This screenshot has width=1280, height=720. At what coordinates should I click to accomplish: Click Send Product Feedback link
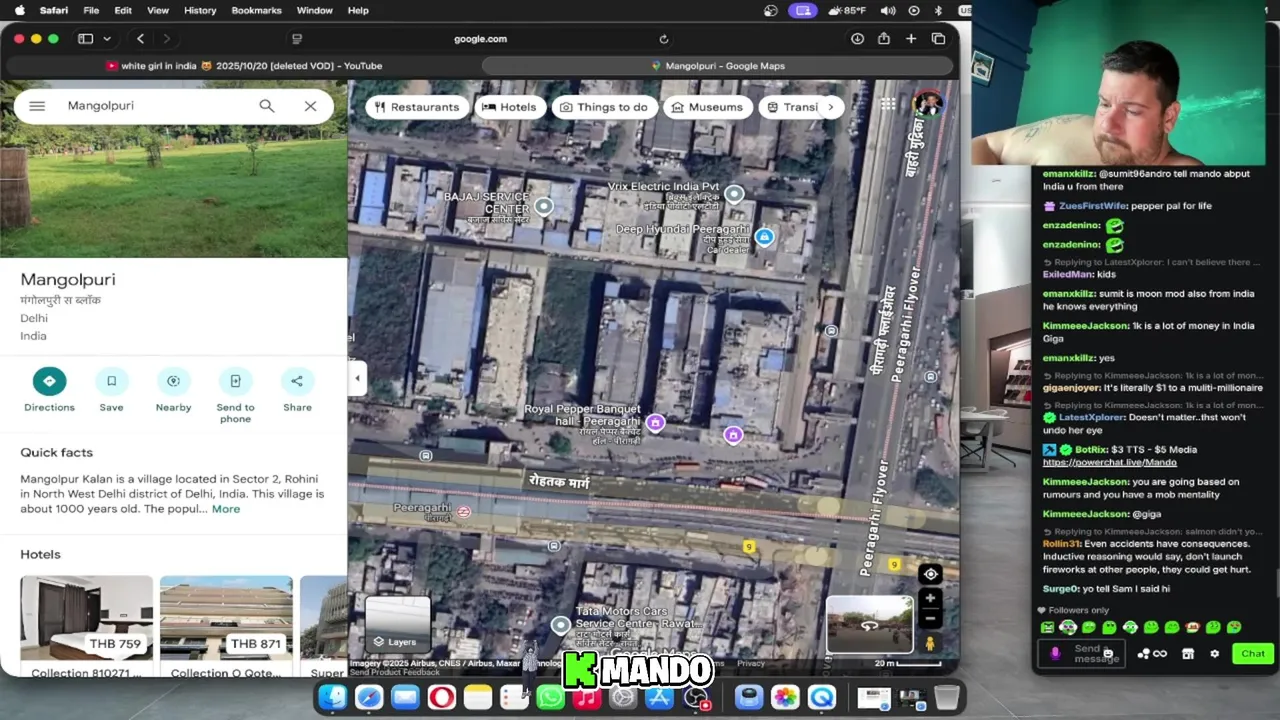point(395,672)
